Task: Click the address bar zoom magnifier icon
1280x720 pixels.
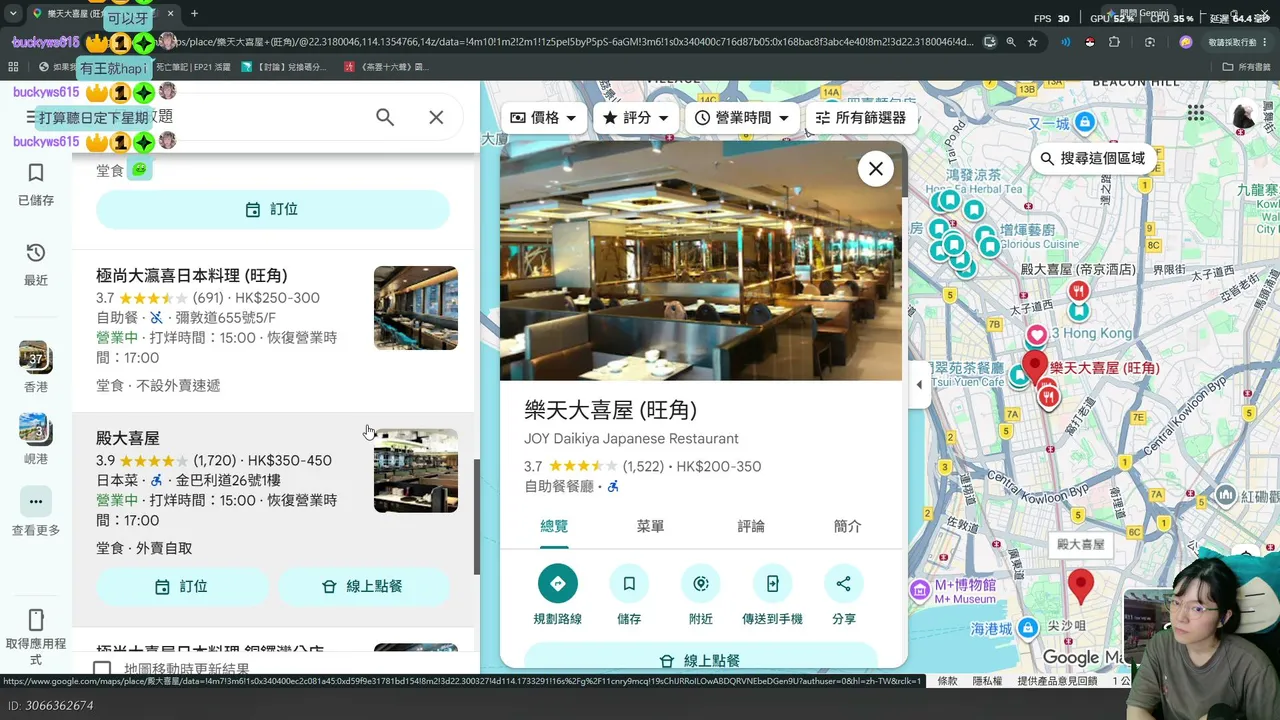Action: point(1011,42)
